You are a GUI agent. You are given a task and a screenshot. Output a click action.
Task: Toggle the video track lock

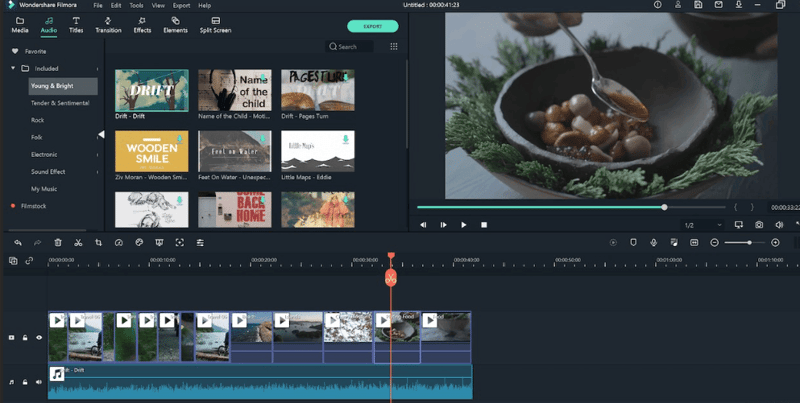(x=26, y=338)
